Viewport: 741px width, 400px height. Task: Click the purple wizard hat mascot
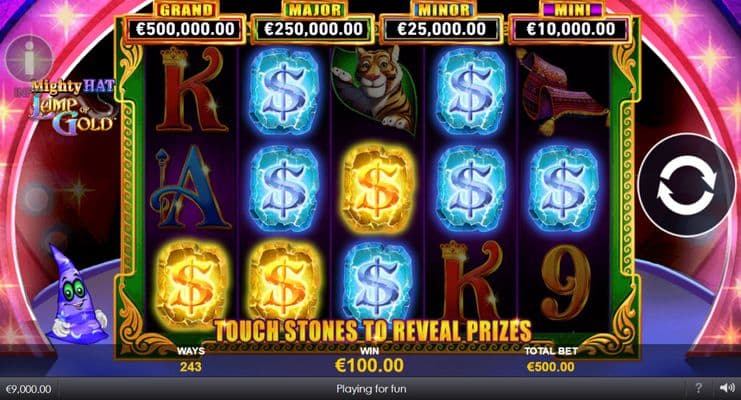point(77,294)
